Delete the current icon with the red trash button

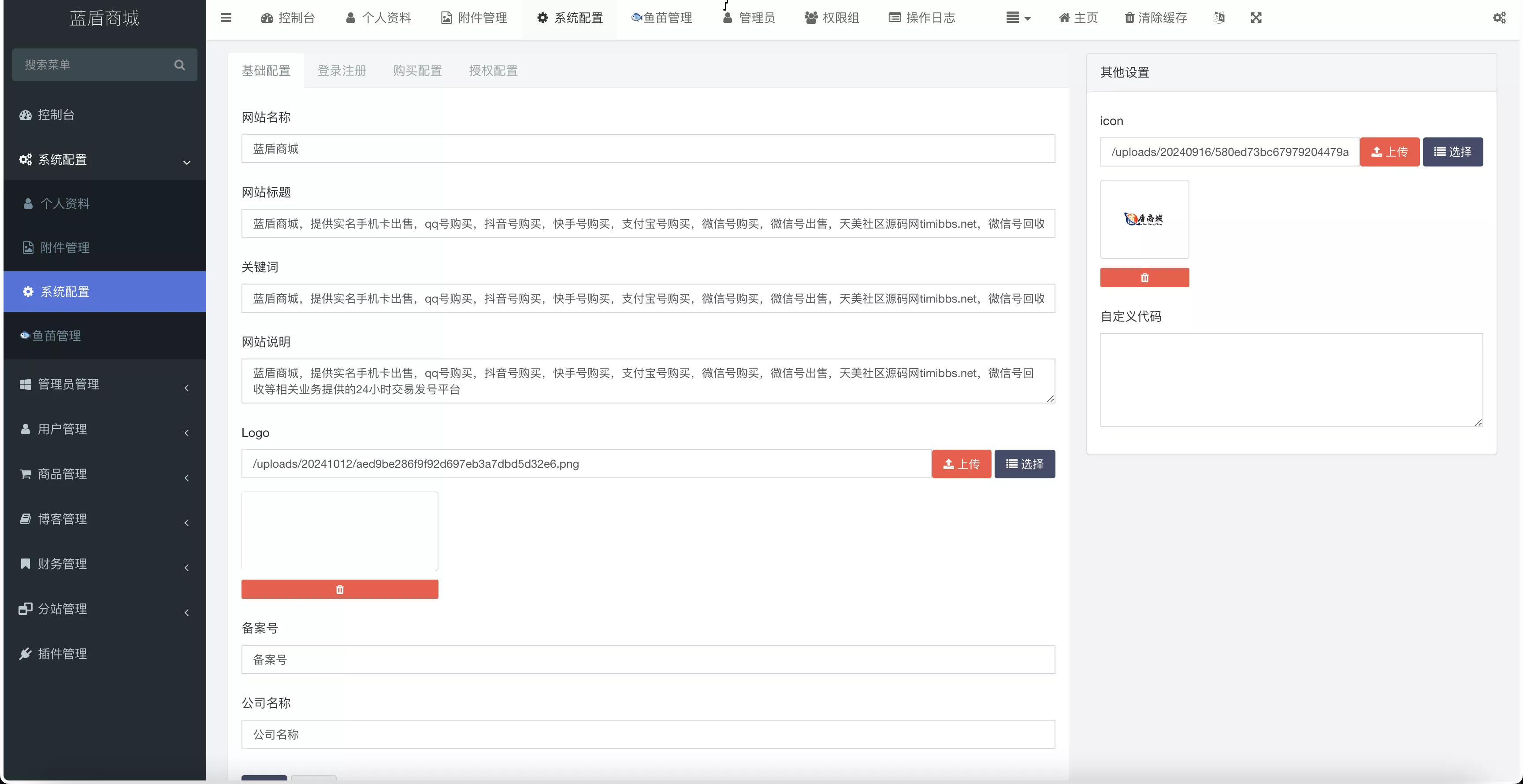1144,277
